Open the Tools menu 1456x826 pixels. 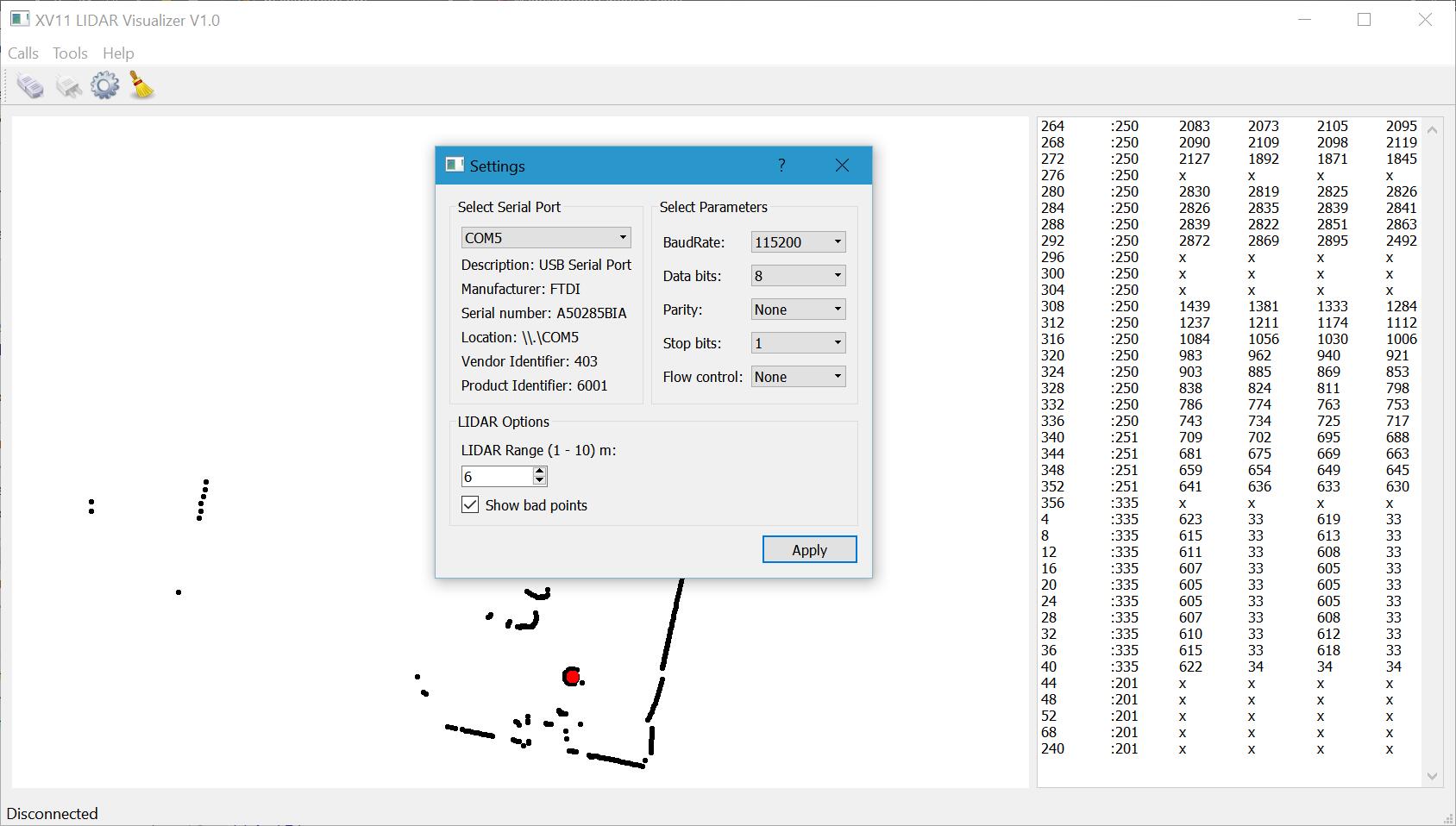coord(70,53)
